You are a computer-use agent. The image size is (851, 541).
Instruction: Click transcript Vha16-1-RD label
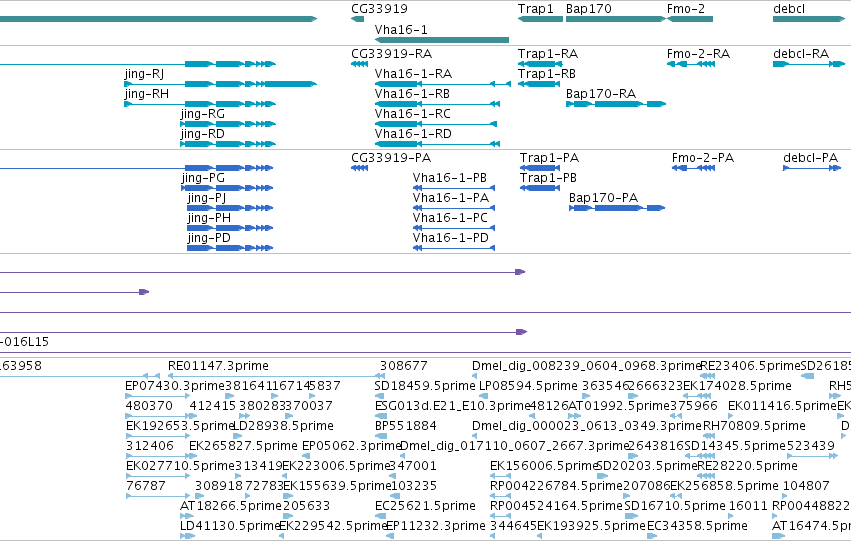coord(413,134)
